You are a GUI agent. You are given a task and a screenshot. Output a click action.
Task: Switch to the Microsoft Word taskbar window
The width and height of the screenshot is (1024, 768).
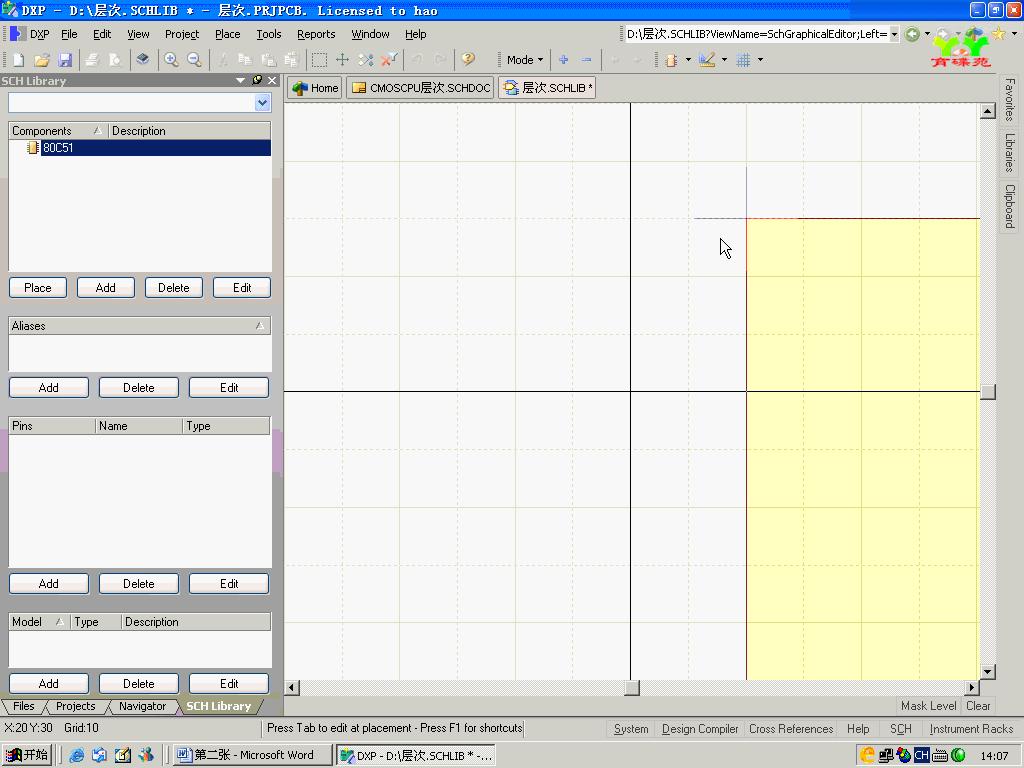coord(253,755)
